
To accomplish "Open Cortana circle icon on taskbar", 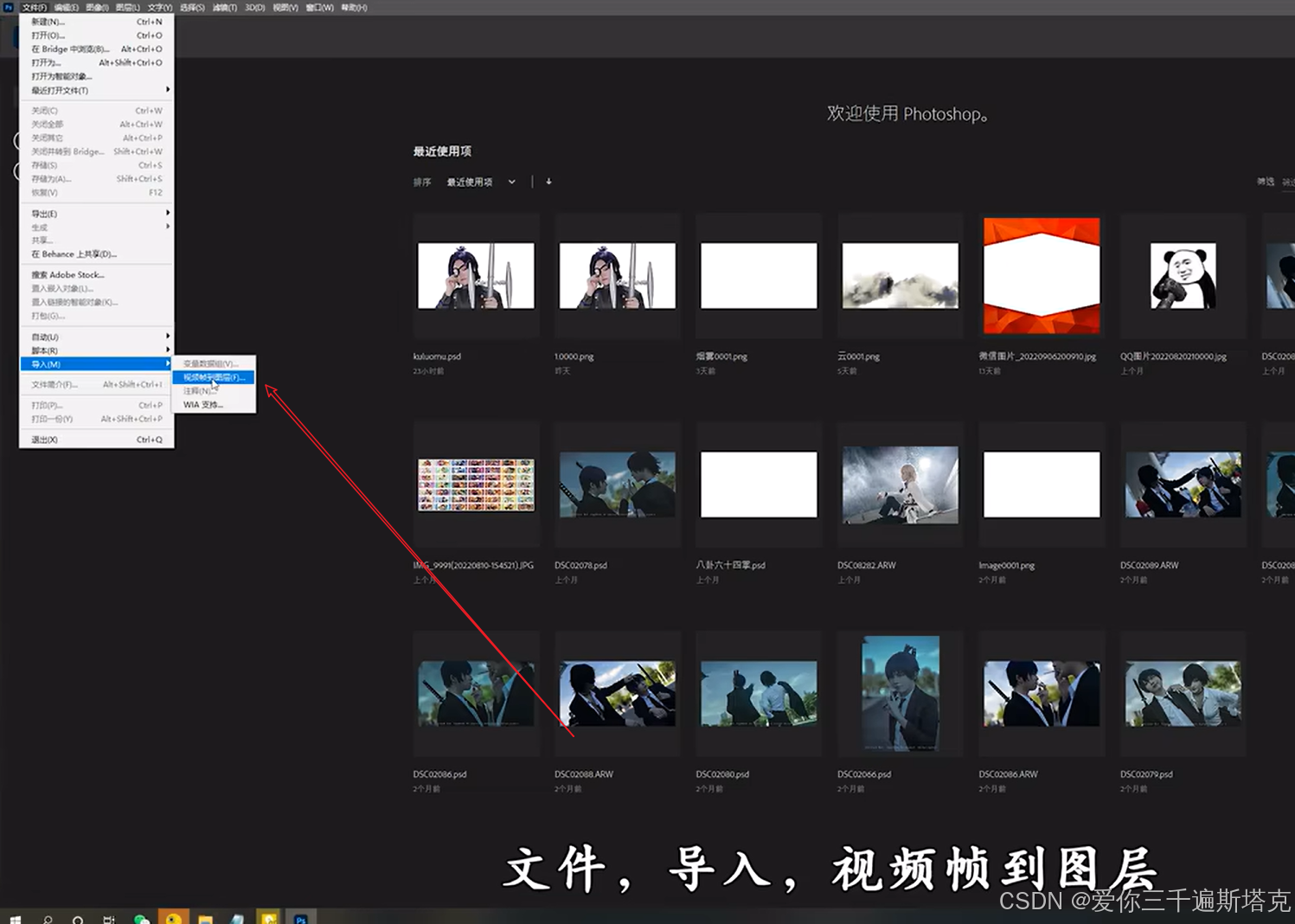I will pyautogui.click(x=78, y=919).
